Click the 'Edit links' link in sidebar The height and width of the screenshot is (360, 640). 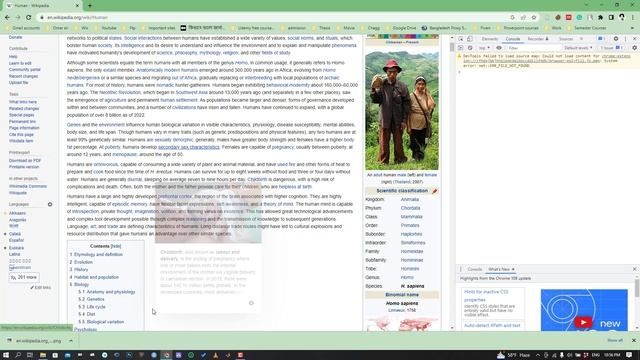(41, 287)
